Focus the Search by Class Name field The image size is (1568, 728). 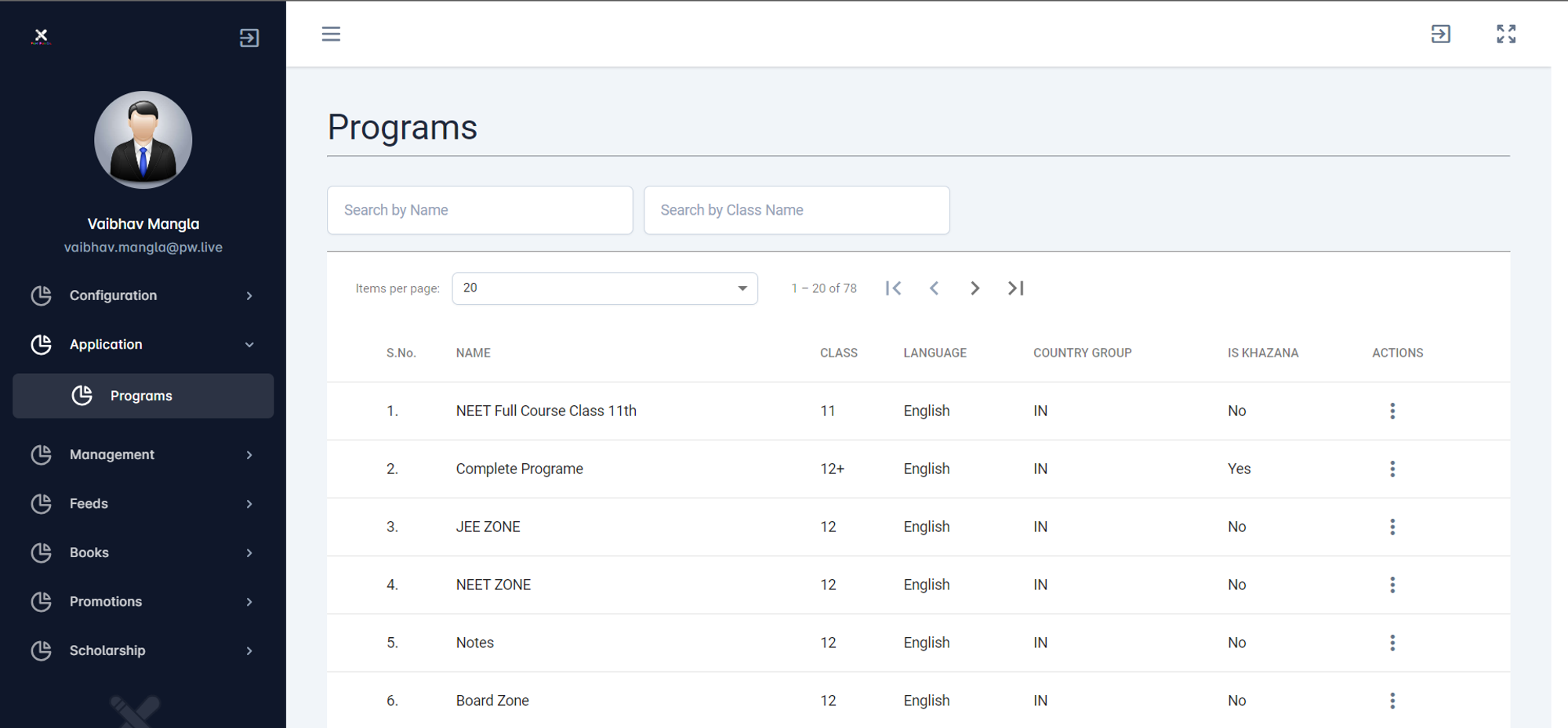coord(797,210)
